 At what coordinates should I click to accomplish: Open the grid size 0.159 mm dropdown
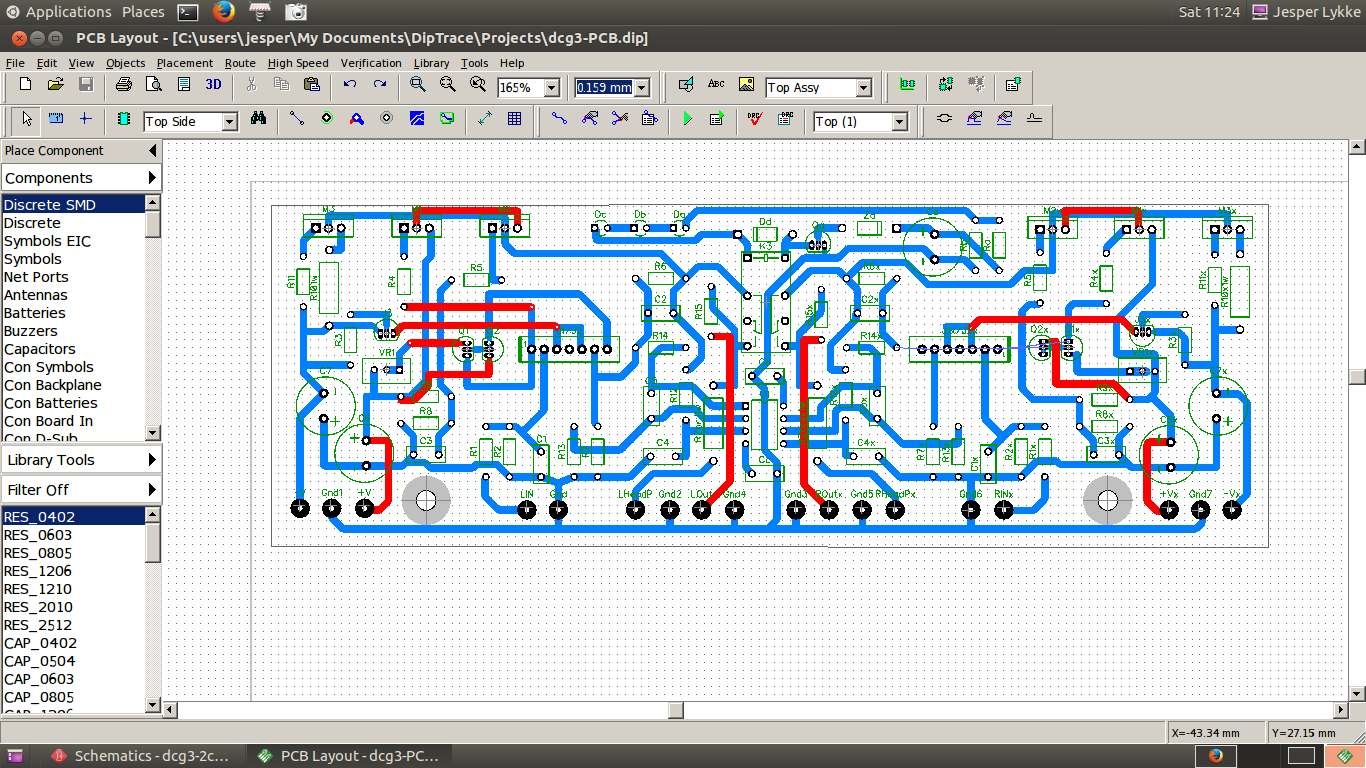[x=641, y=88]
